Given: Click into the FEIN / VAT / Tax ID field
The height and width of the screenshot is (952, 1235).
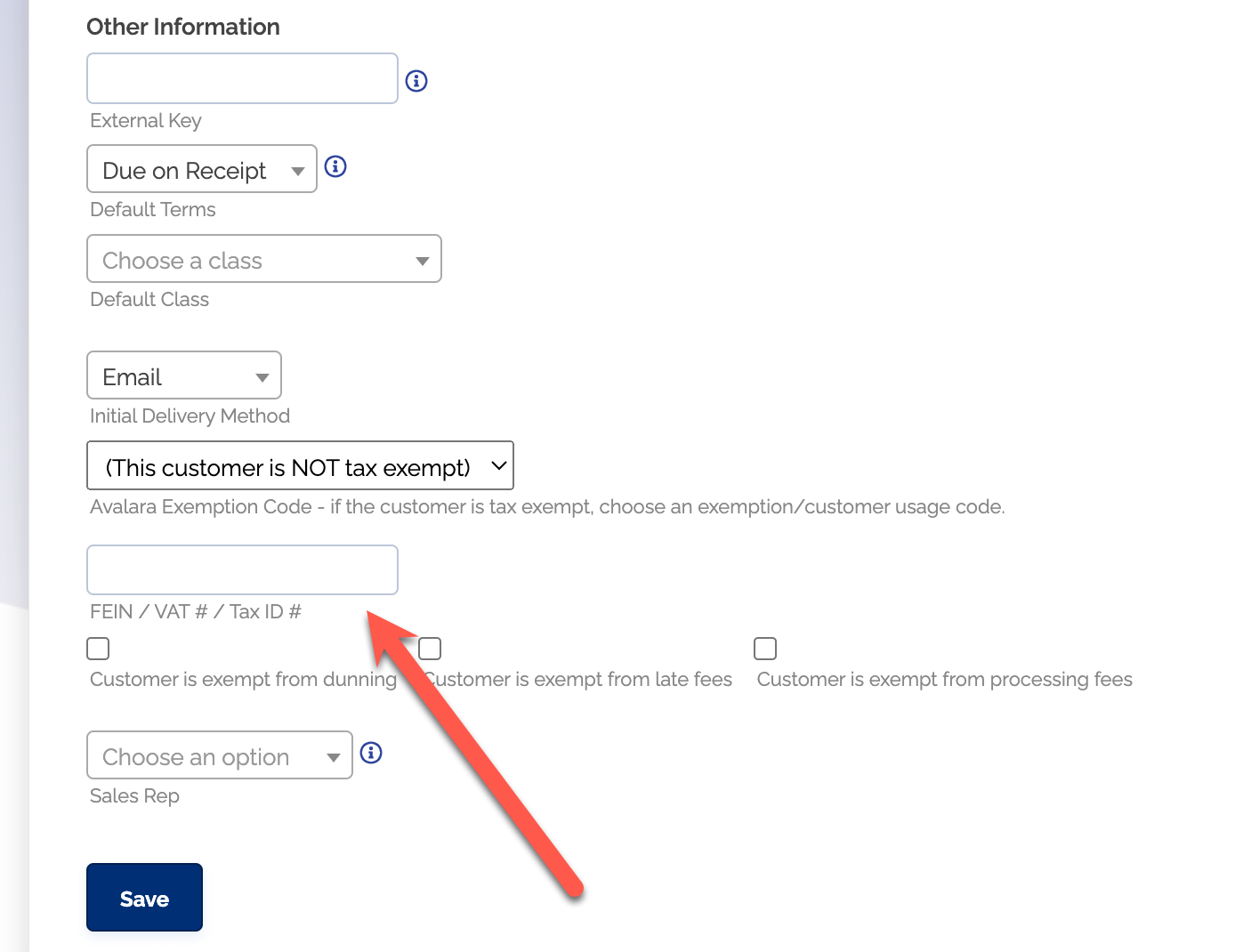Looking at the screenshot, I should pyautogui.click(x=242, y=570).
